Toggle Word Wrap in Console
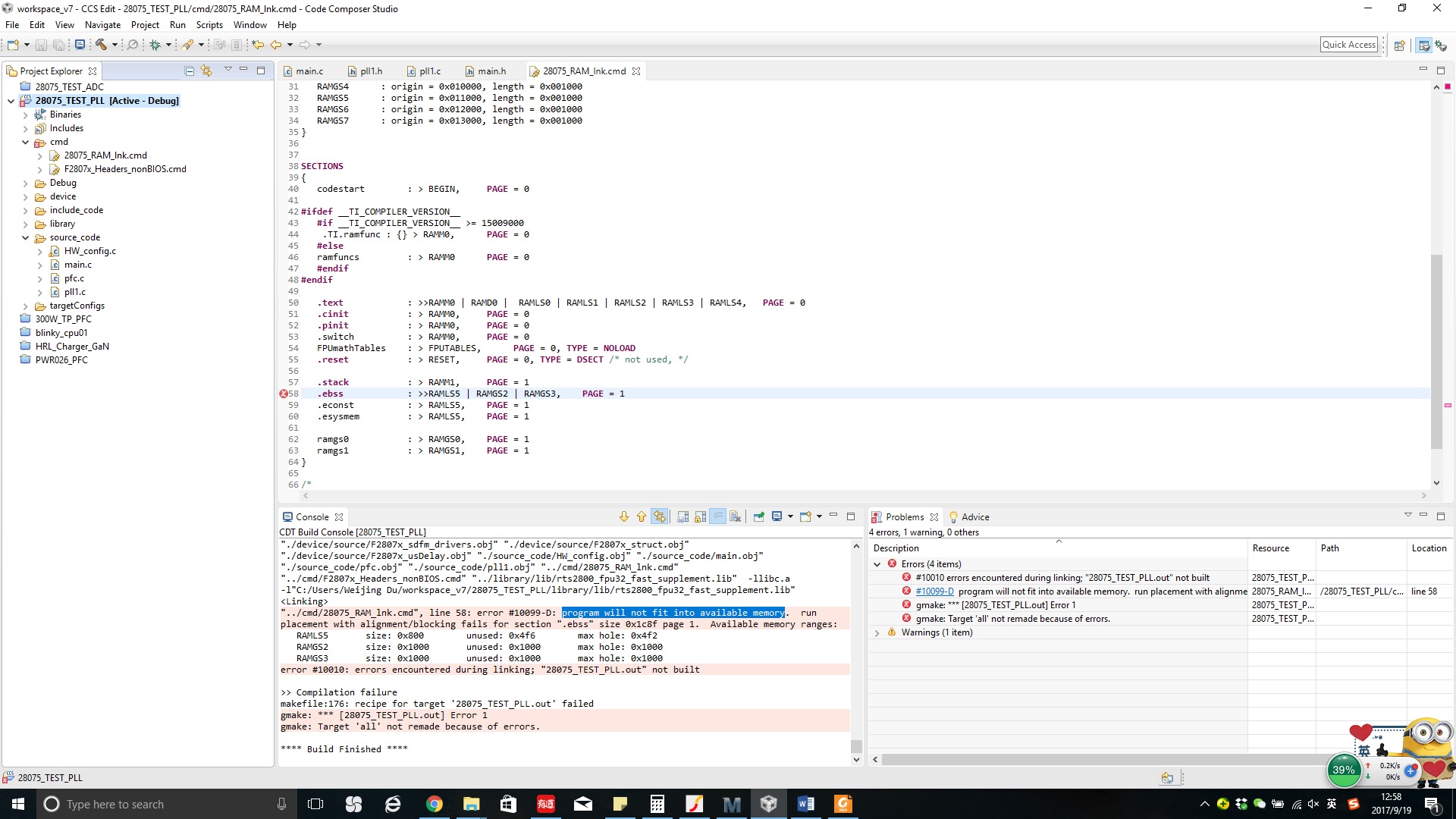 coord(717,517)
